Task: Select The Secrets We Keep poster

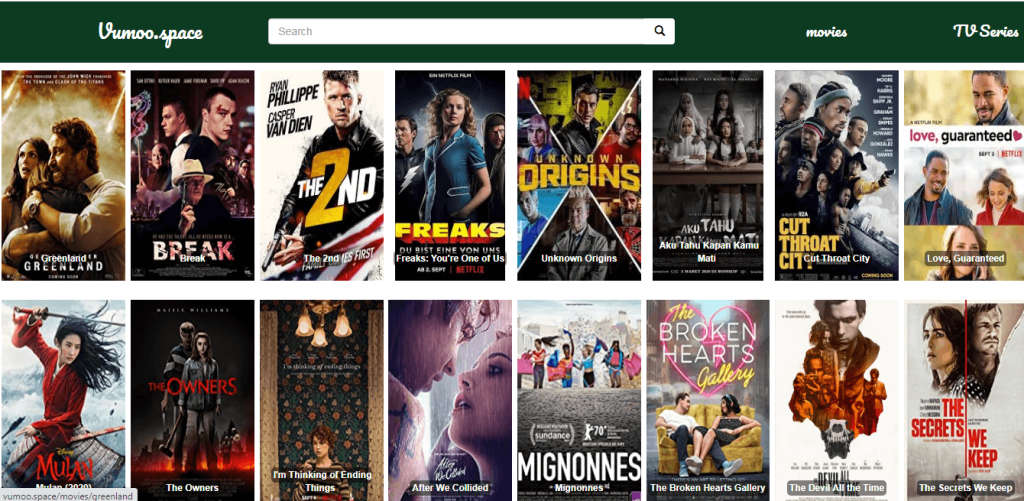Action: [964, 400]
